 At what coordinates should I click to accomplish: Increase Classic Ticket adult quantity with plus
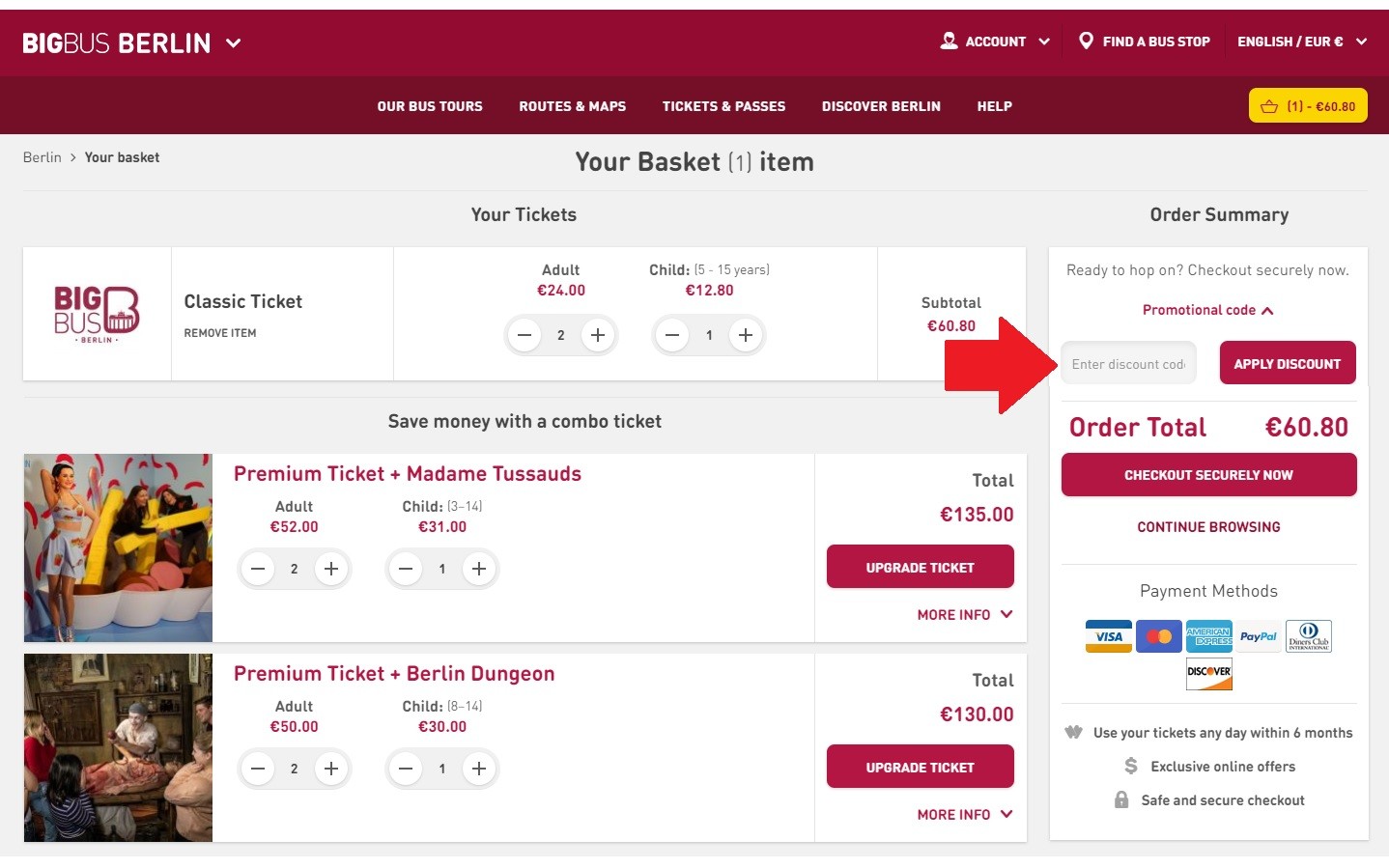point(598,335)
